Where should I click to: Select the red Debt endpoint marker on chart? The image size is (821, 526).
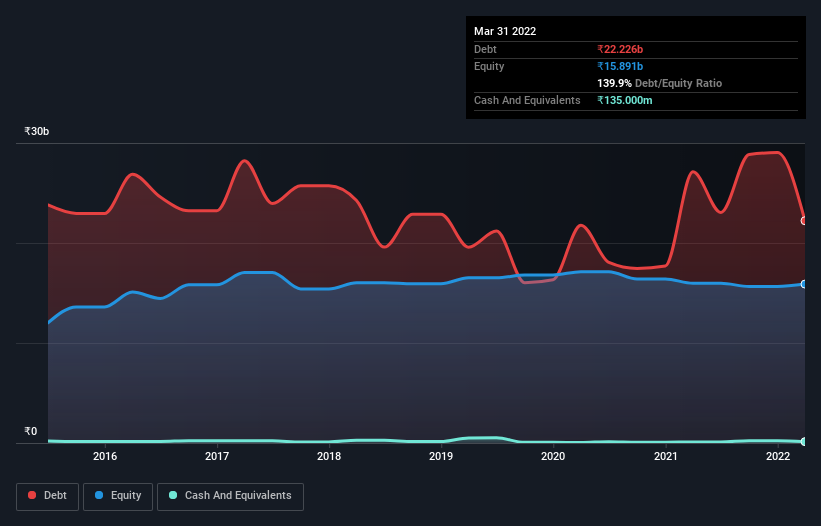point(804,221)
